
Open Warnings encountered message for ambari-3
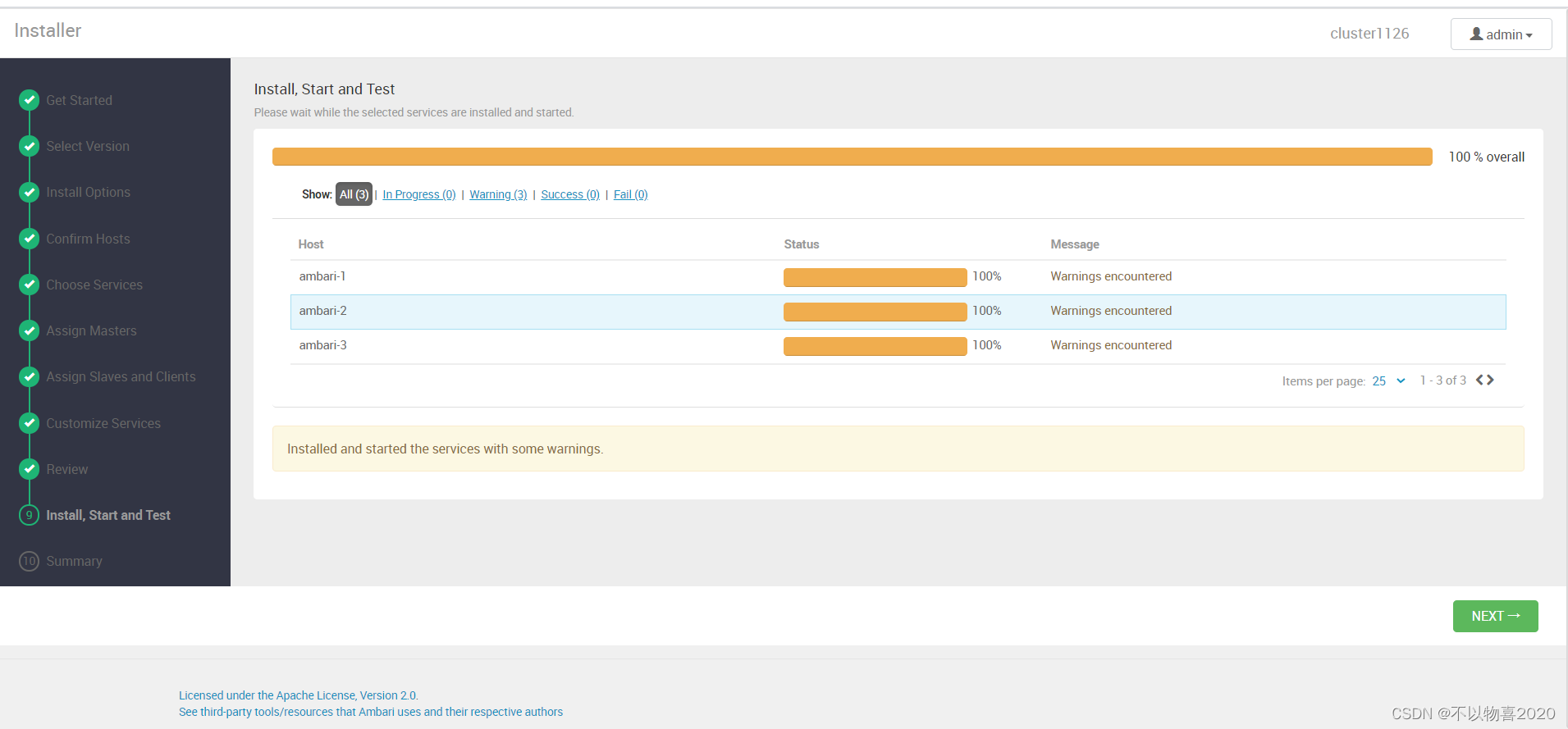click(1111, 345)
